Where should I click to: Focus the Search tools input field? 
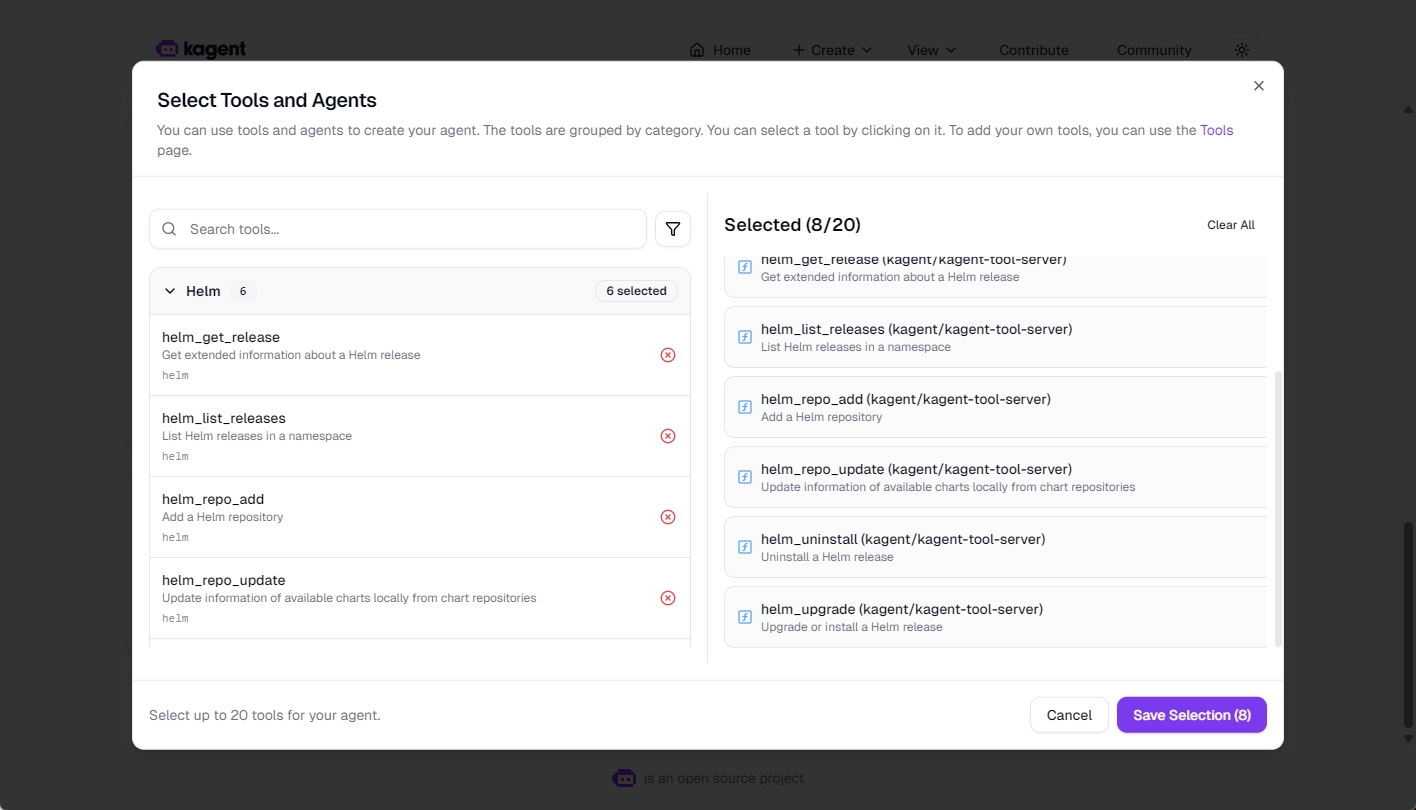(x=410, y=229)
